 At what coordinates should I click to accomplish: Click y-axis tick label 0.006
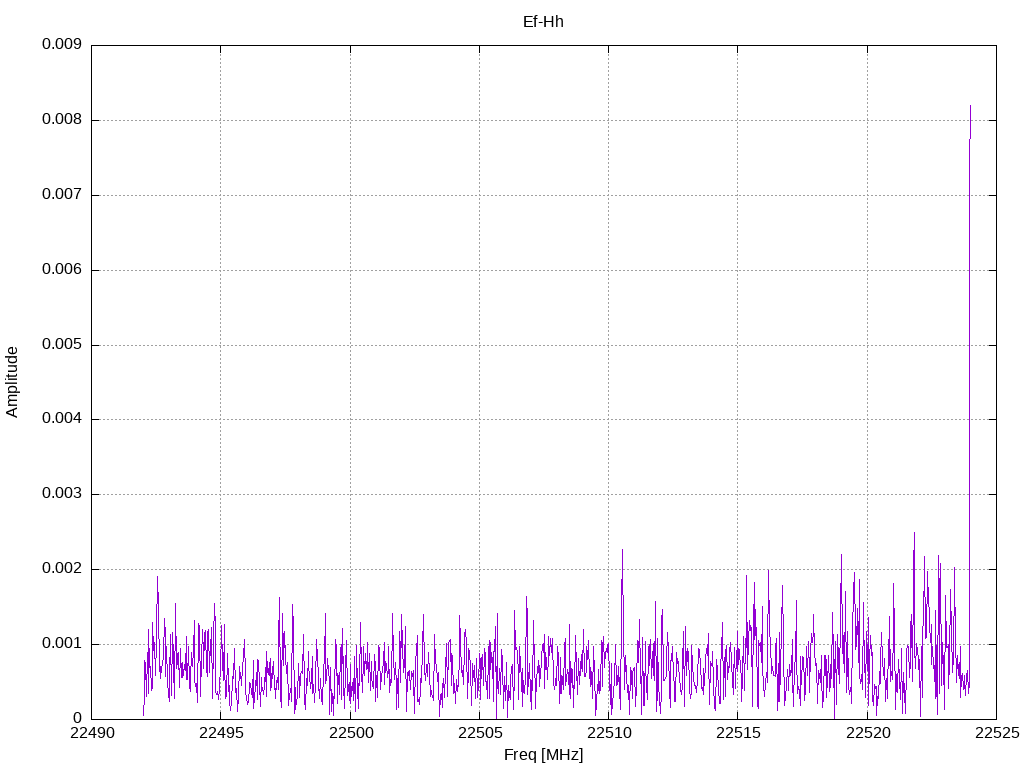pyautogui.click(x=62, y=270)
